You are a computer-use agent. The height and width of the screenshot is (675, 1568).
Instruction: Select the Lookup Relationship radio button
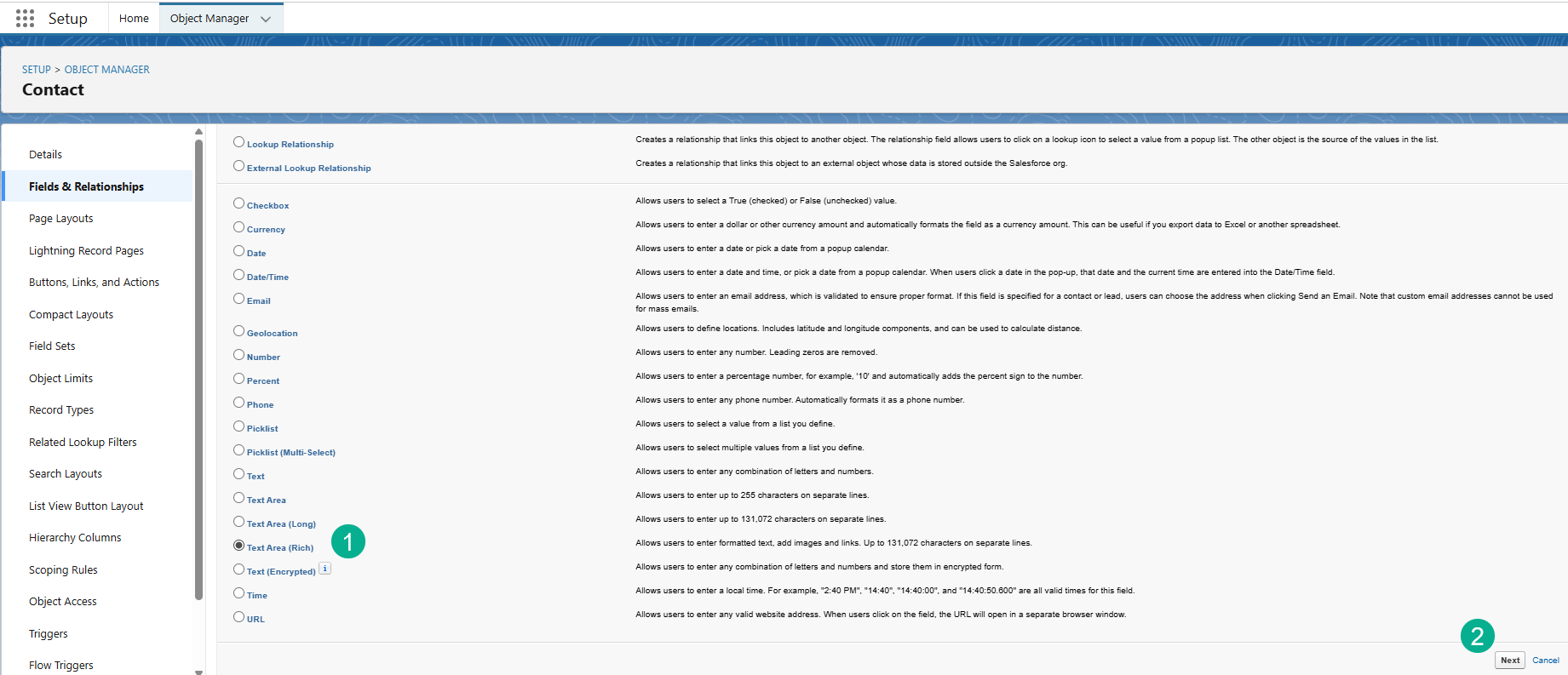[238, 142]
